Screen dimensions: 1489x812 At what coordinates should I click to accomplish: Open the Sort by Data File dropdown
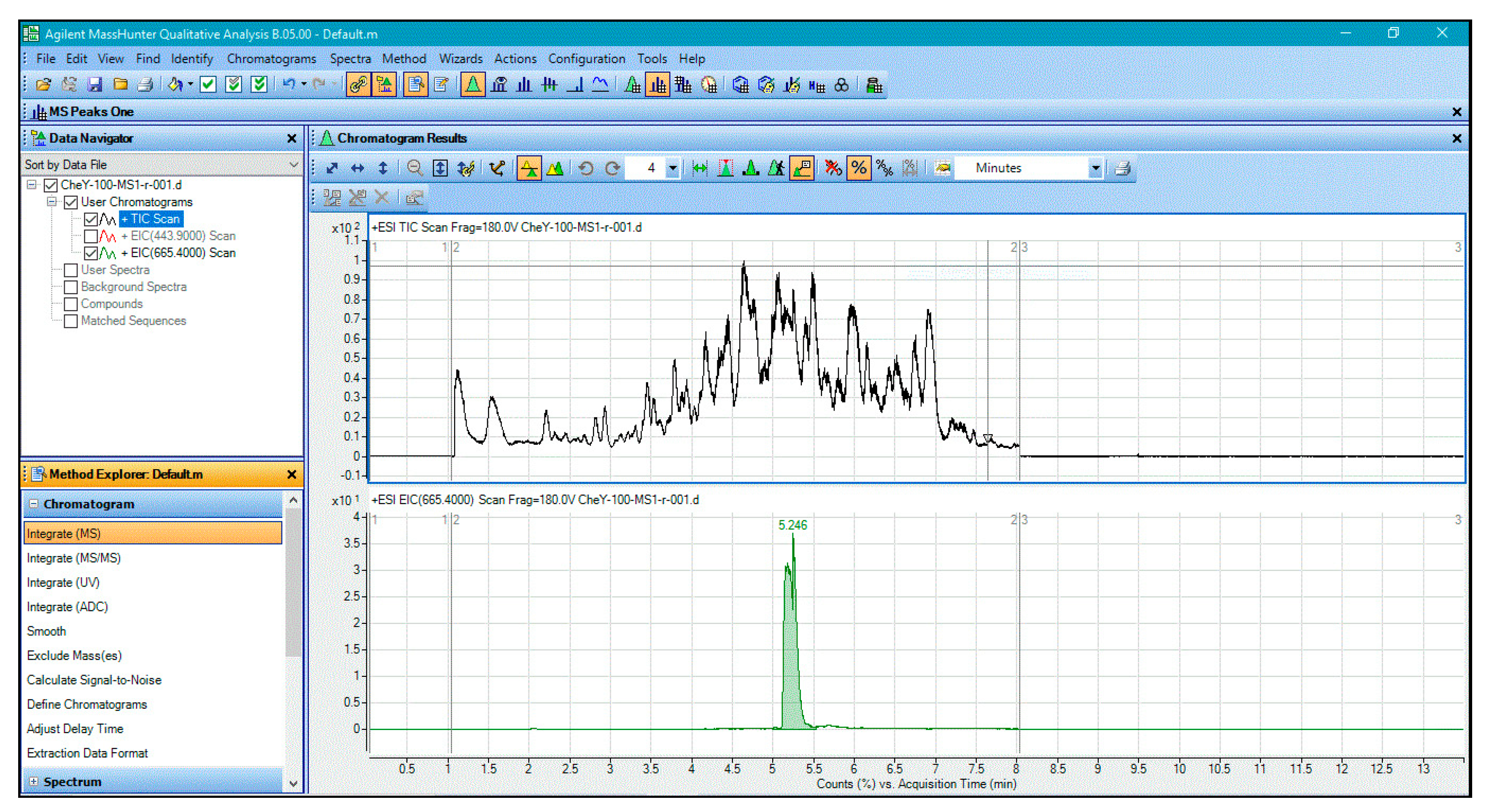click(293, 165)
